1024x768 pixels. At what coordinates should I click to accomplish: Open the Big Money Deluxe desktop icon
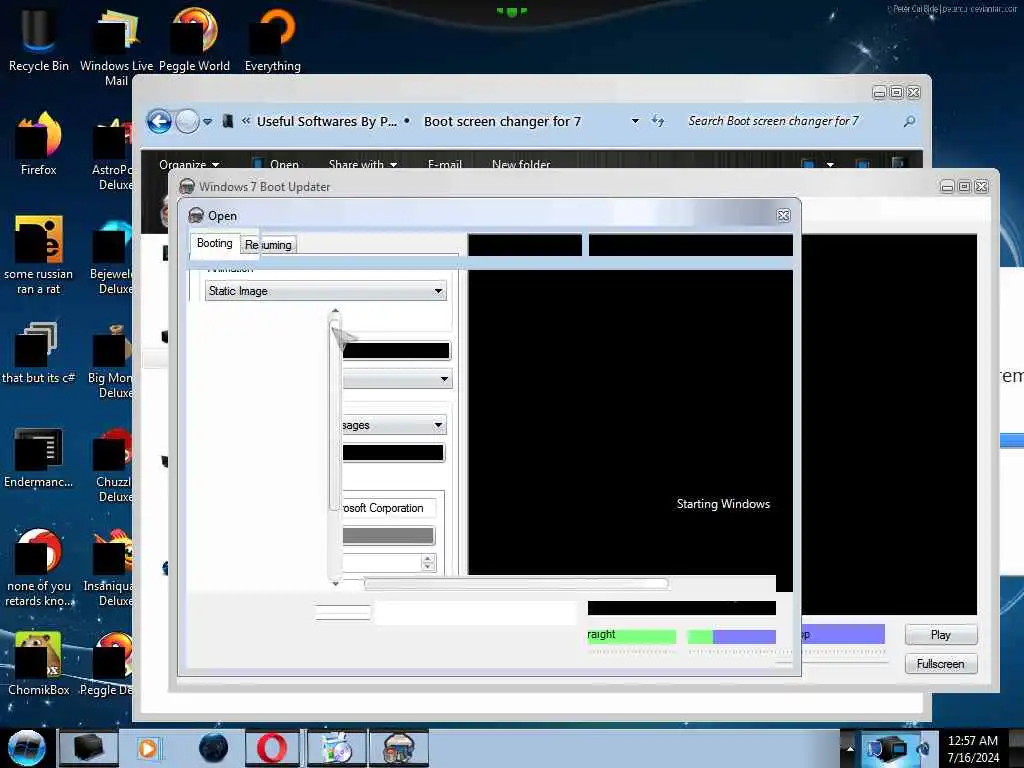coord(111,361)
